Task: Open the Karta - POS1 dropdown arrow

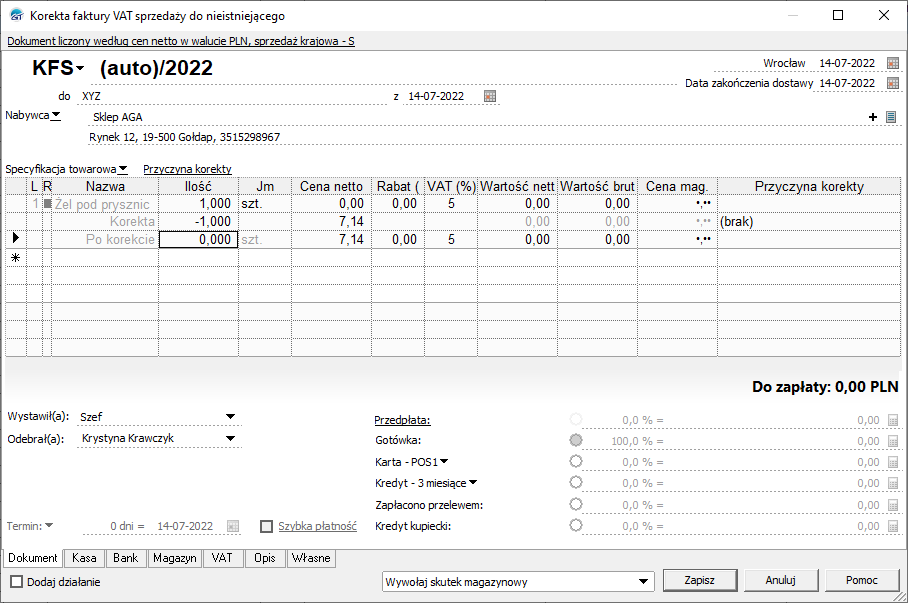Action: 444,462
